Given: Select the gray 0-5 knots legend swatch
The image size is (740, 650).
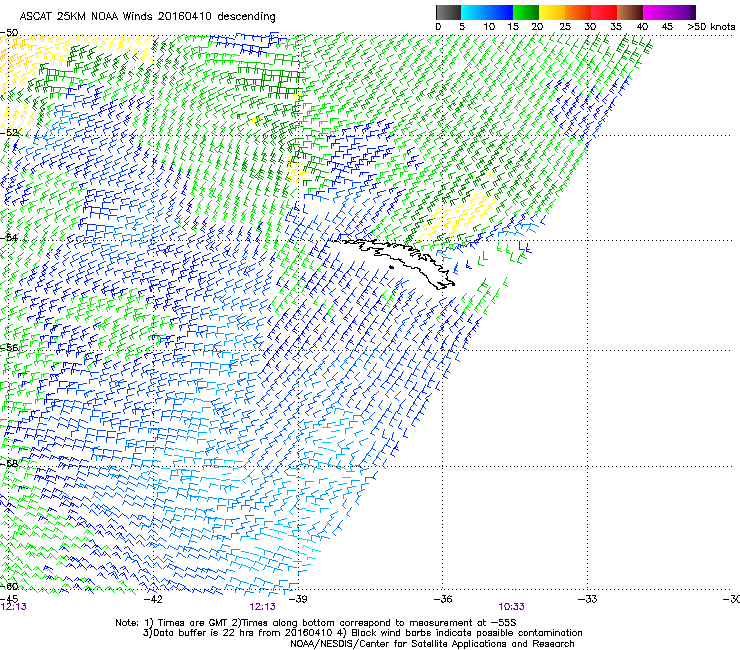Looking at the screenshot, I should coord(448,12).
